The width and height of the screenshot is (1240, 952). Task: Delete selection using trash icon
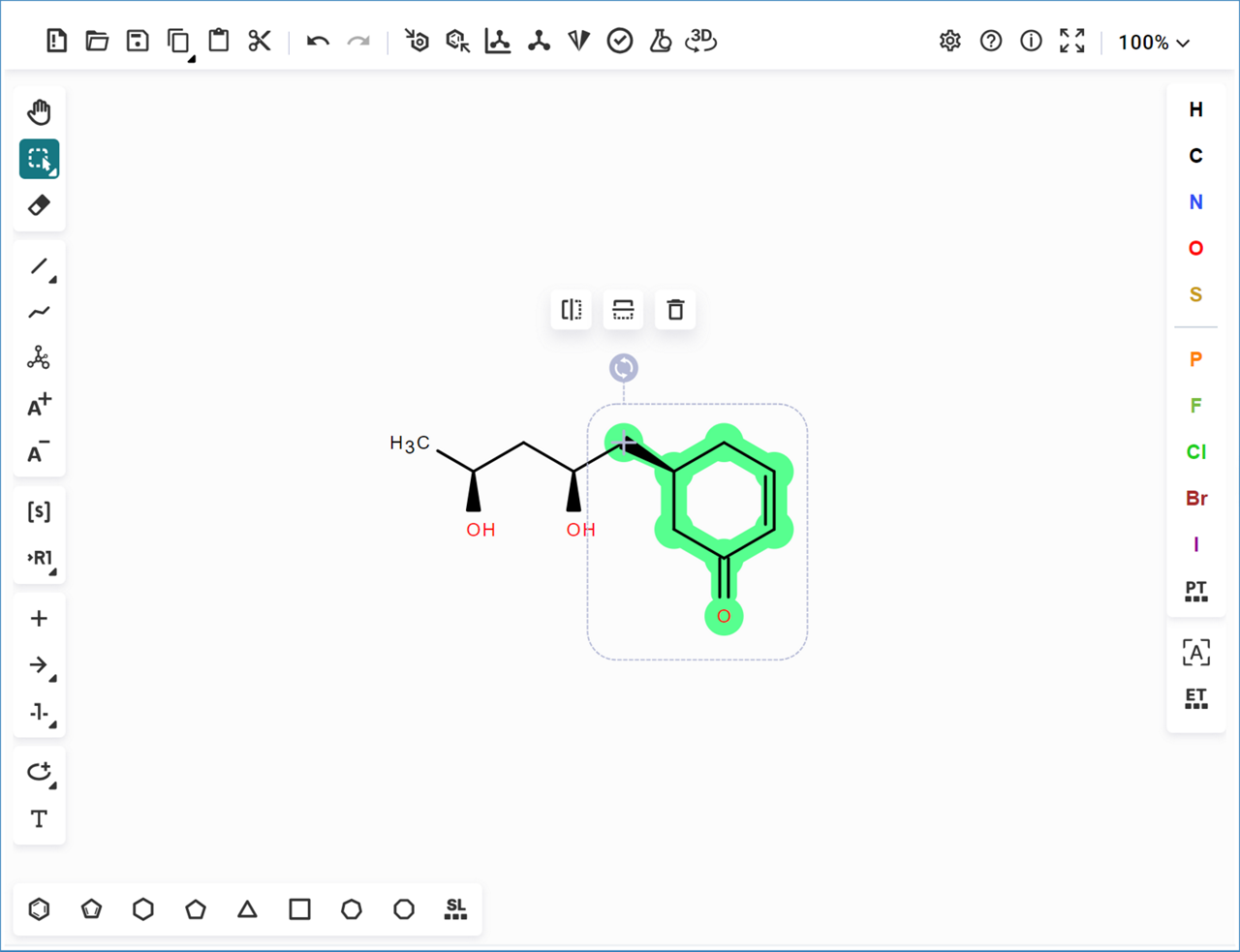[x=675, y=310]
